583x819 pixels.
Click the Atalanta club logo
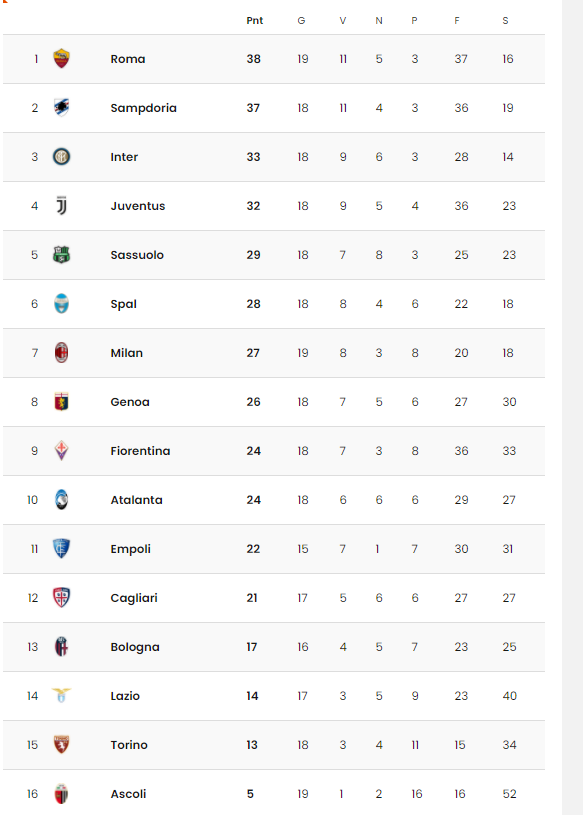(x=61, y=500)
